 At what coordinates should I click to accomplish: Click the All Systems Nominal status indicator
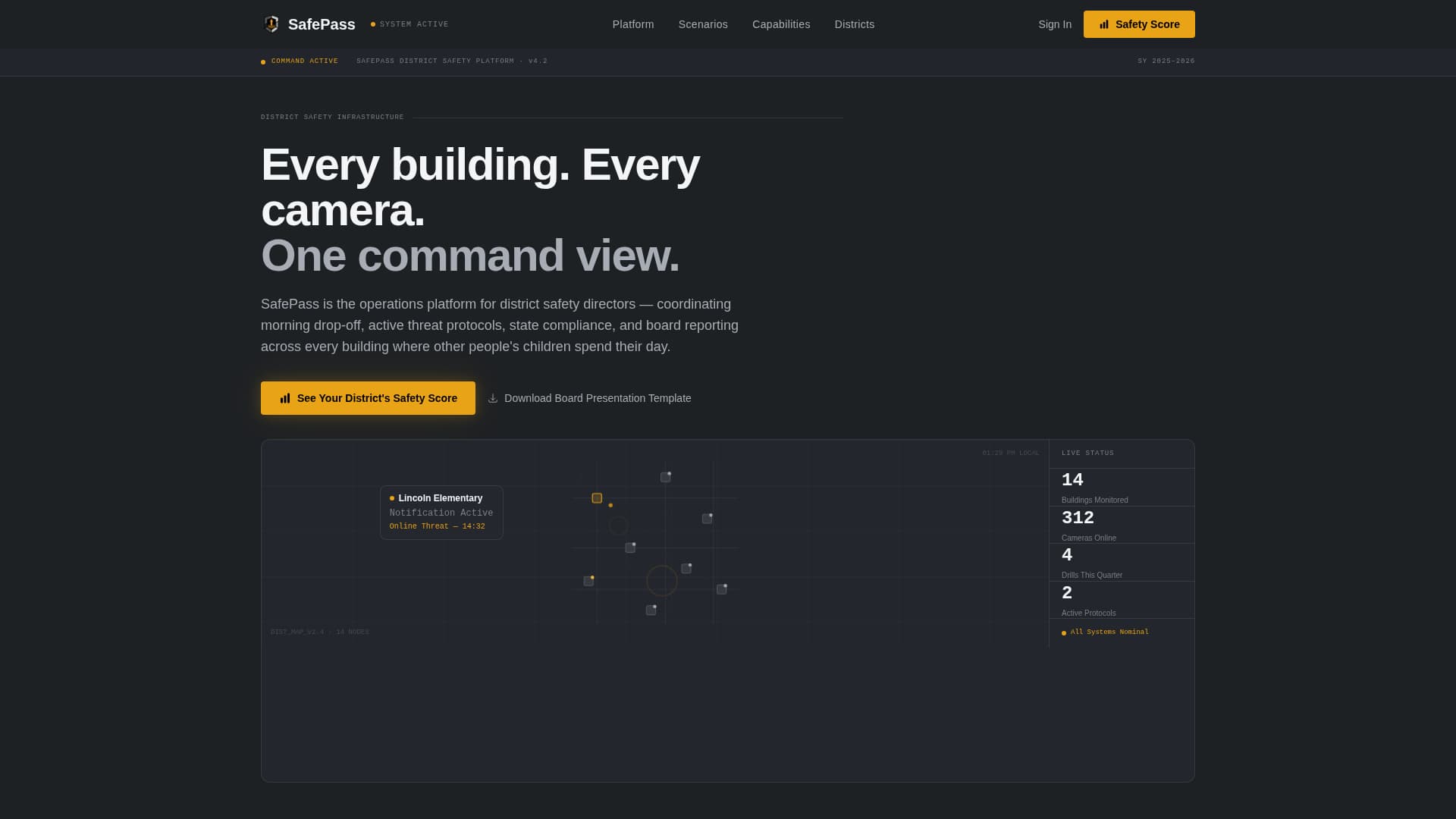[x=1109, y=632]
